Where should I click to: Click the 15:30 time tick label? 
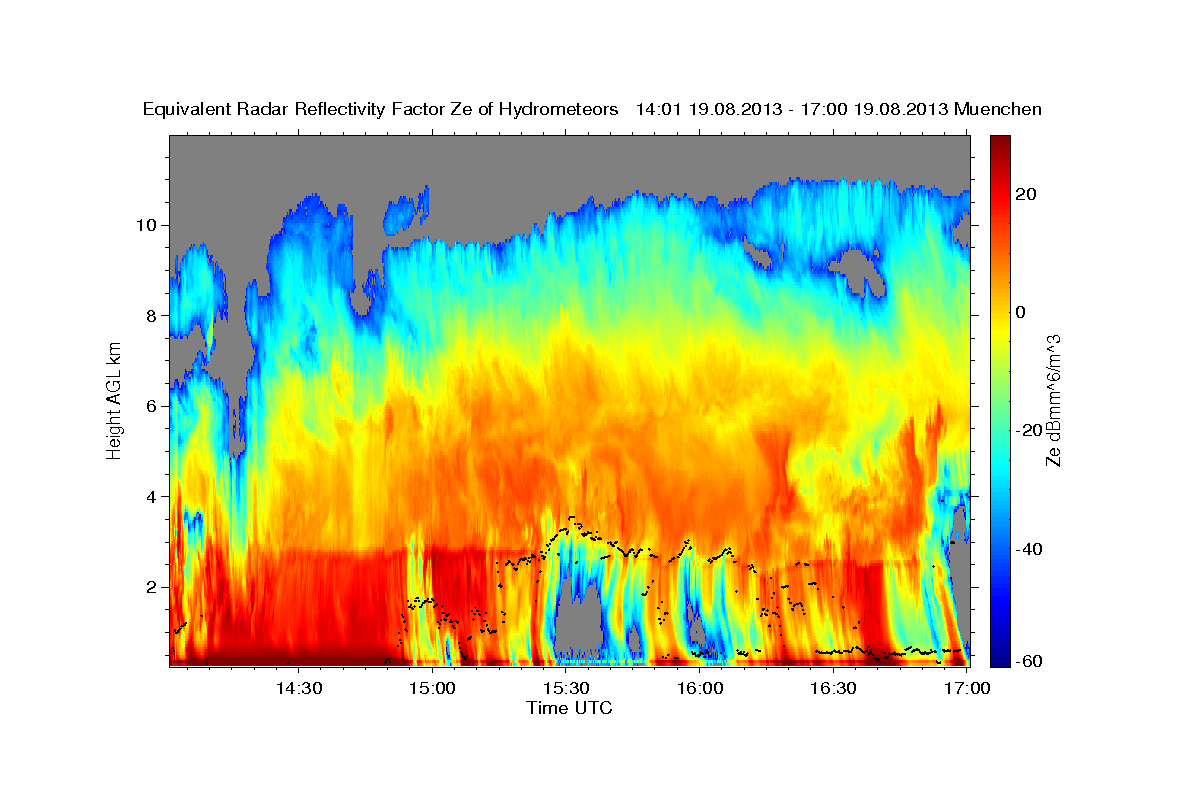pos(566,688)
